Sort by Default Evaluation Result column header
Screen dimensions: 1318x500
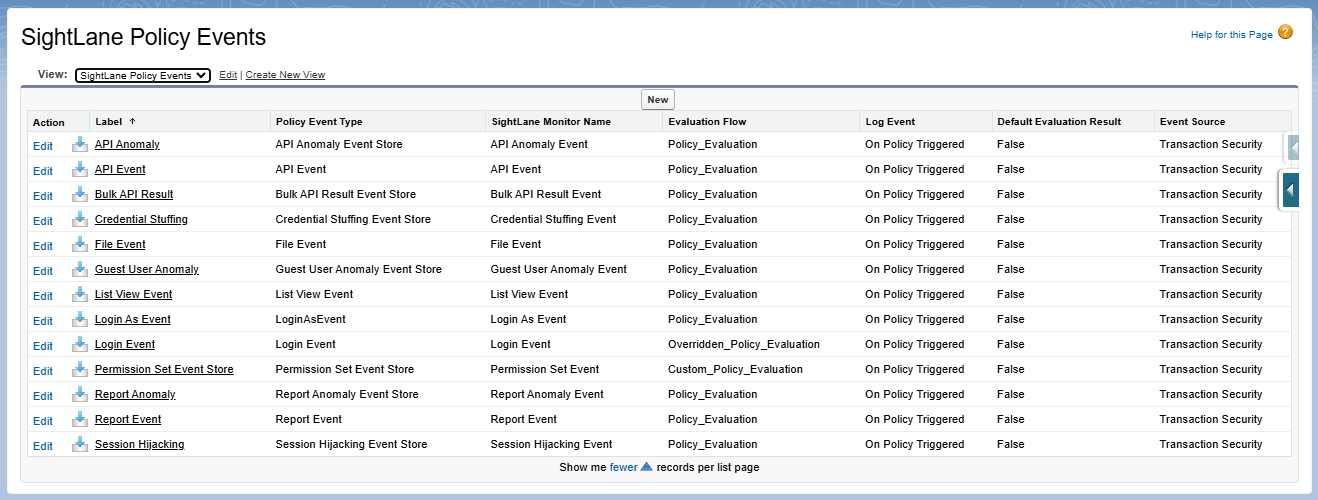(x=1059, y=122)
